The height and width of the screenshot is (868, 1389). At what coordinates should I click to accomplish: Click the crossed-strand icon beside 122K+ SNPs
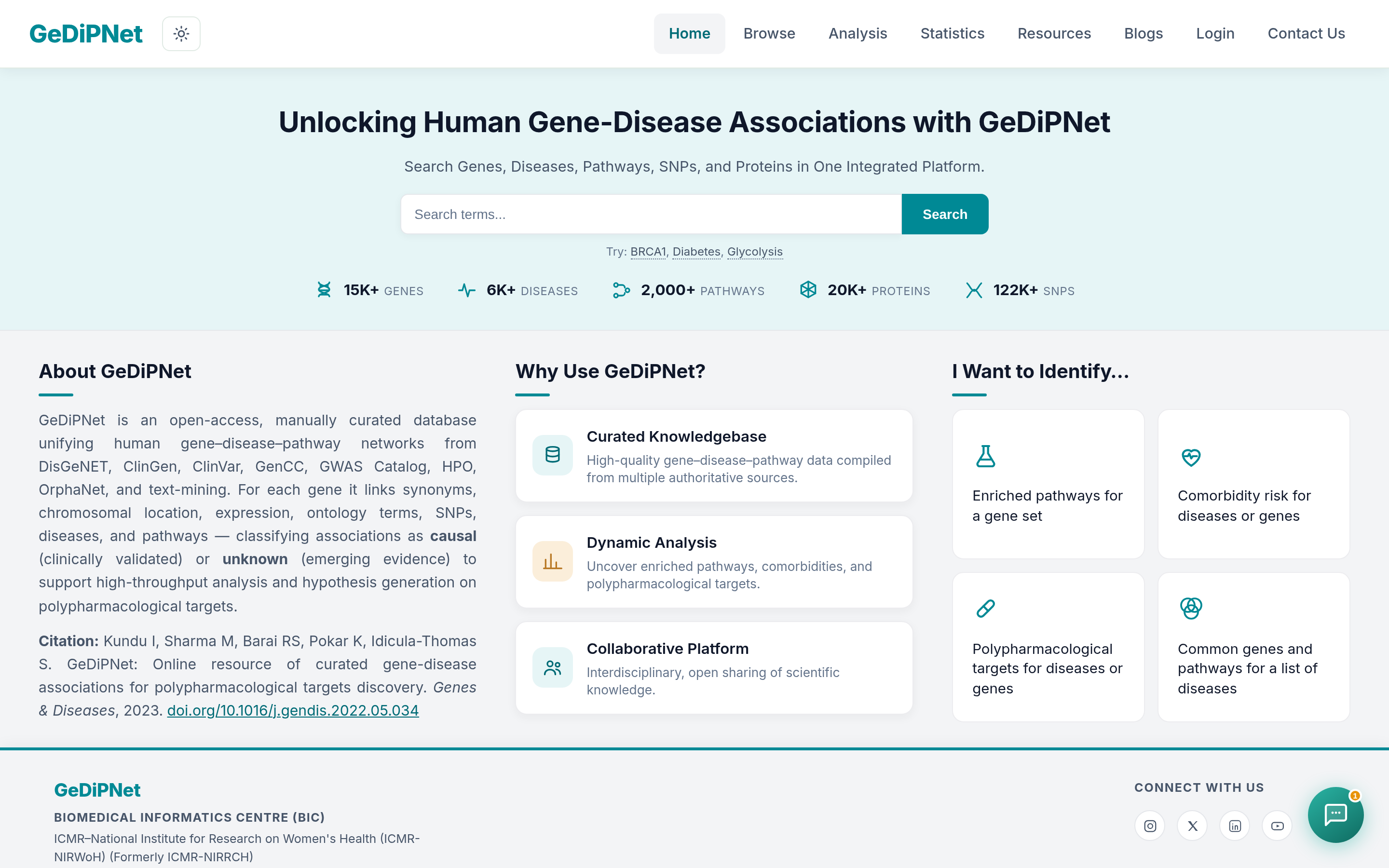tap(974, 290)
